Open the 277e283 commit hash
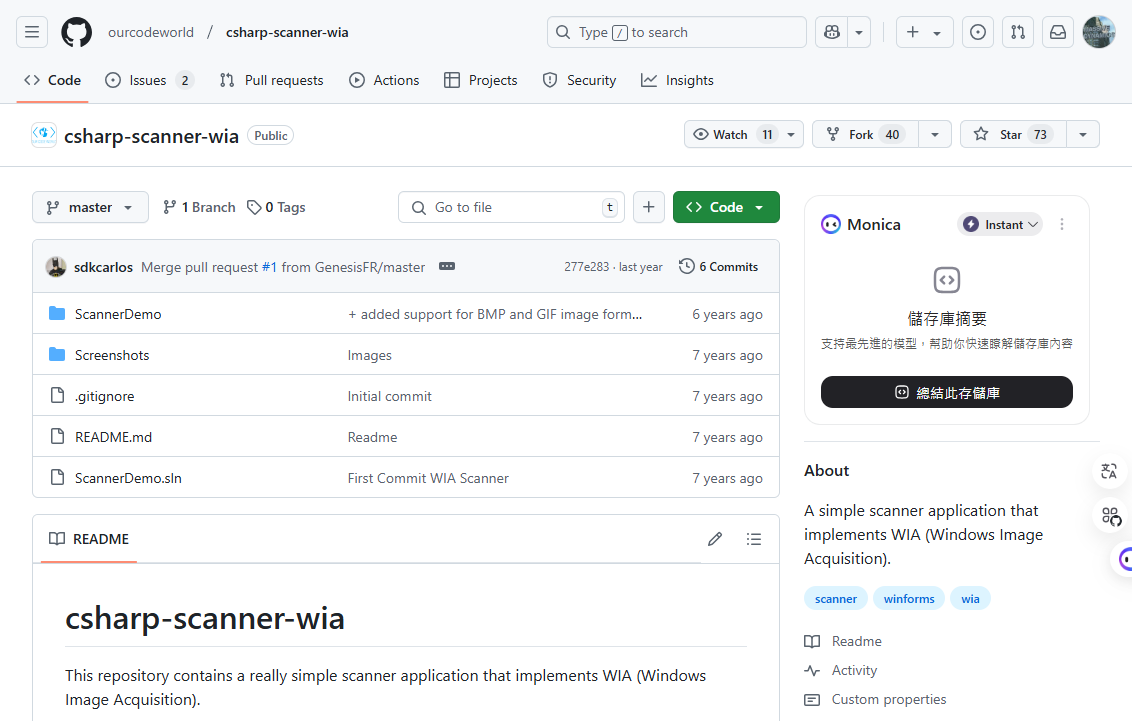Screen dimensions: 1132x721 [586, 267]
